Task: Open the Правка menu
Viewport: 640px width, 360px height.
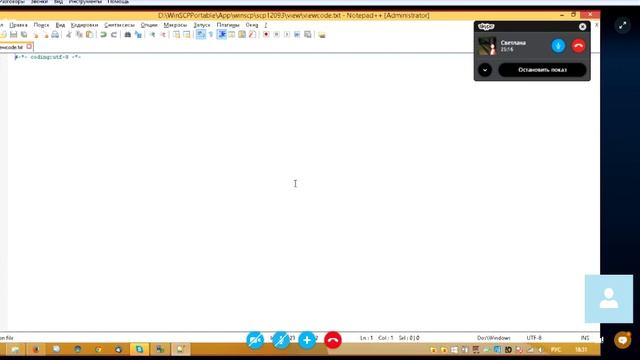Action: click(18, 25)
